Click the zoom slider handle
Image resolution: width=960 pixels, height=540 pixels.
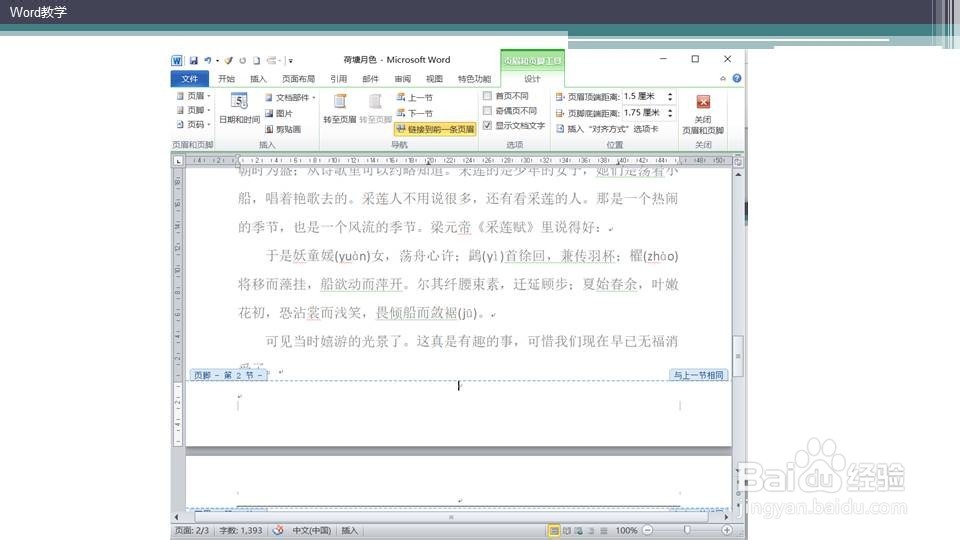click(x=688, y=530)
